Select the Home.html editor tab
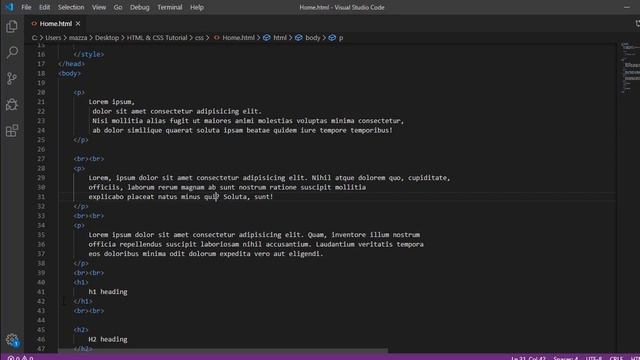Screen dimensions: 640x360 tap(56, 24)
